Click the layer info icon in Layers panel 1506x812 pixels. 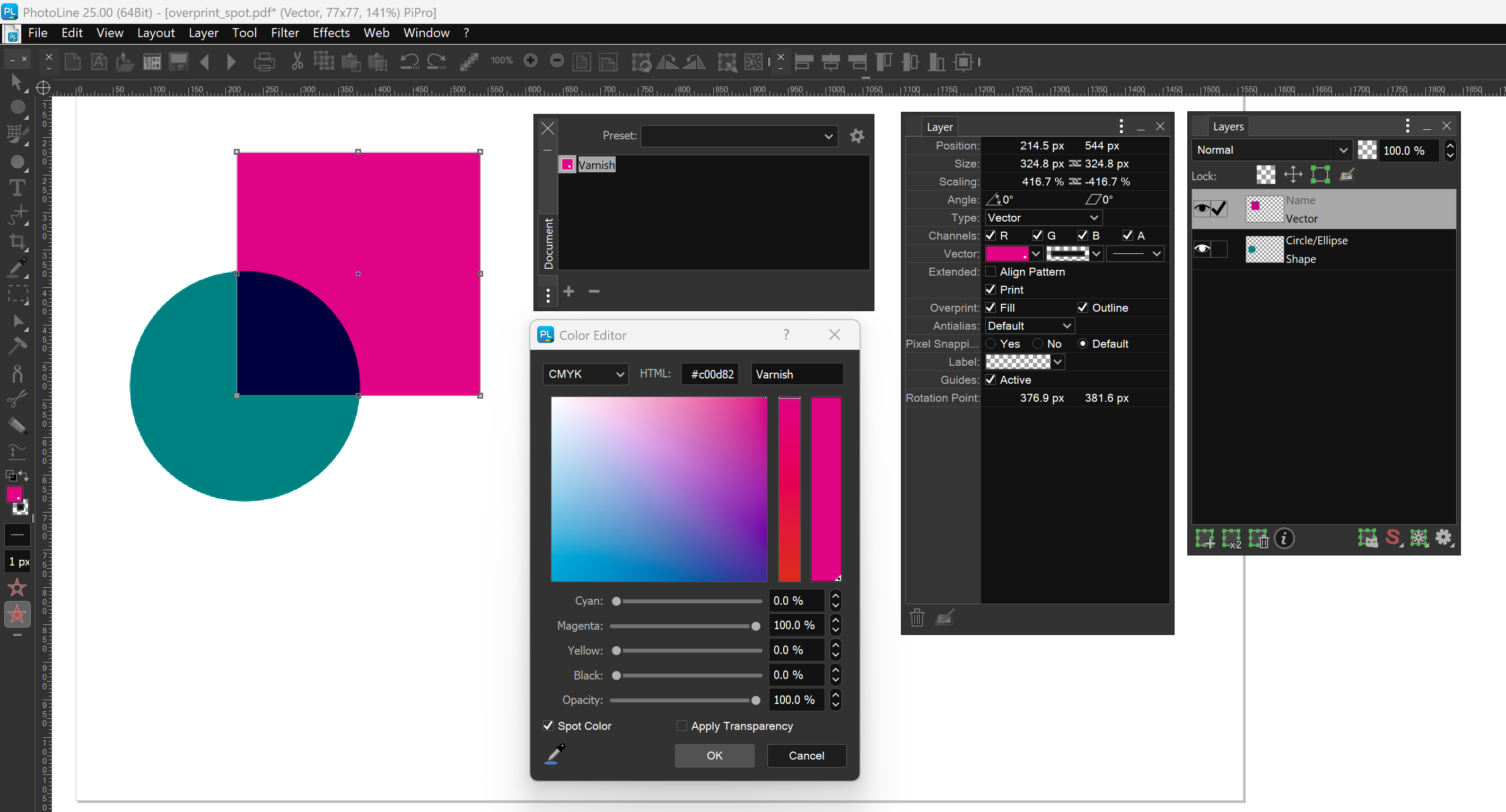(x=1284, y=538)
